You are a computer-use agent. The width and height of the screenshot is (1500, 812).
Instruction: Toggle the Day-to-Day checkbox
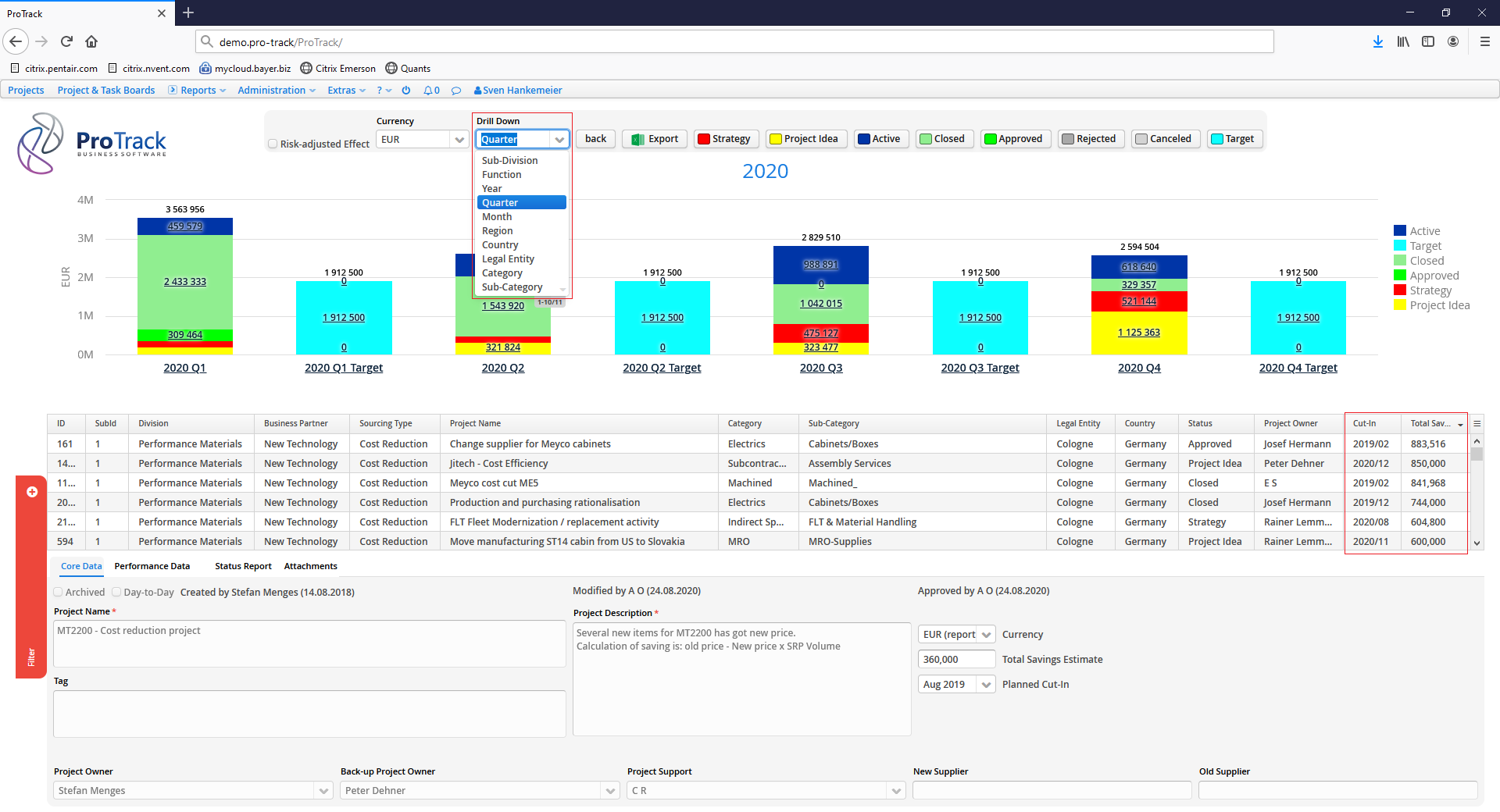(x=116, y=593)
